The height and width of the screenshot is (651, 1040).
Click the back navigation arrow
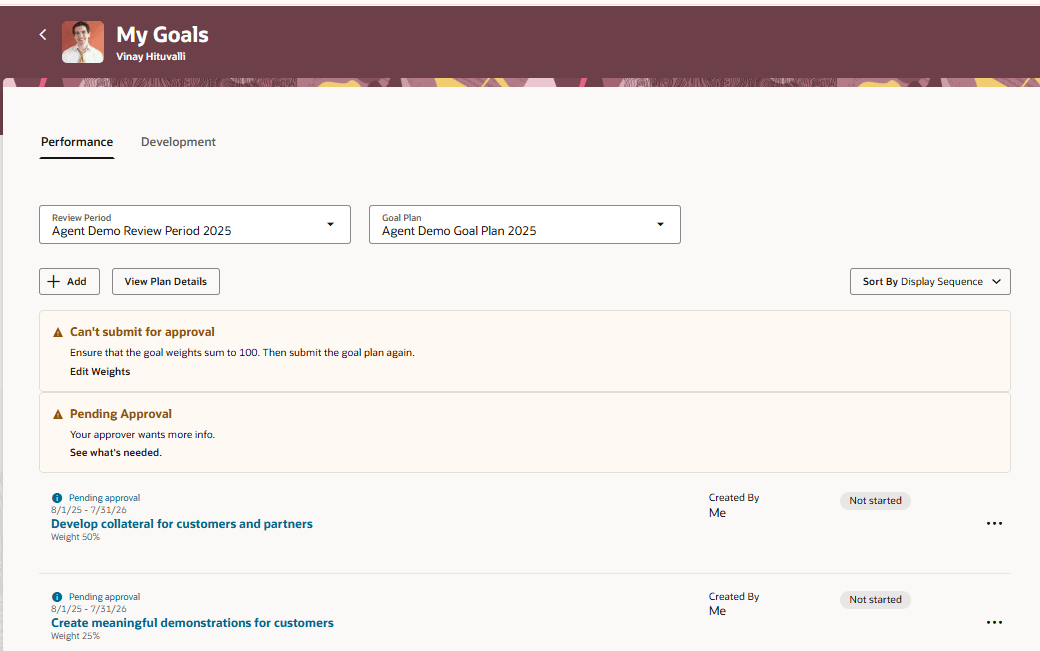click(42, 33)
